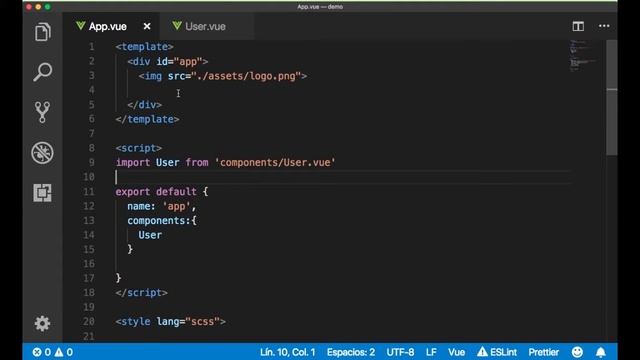The height and width of the screenshot is (360, 640).
Task: Click the closing </div> tag
Action: 144,105
